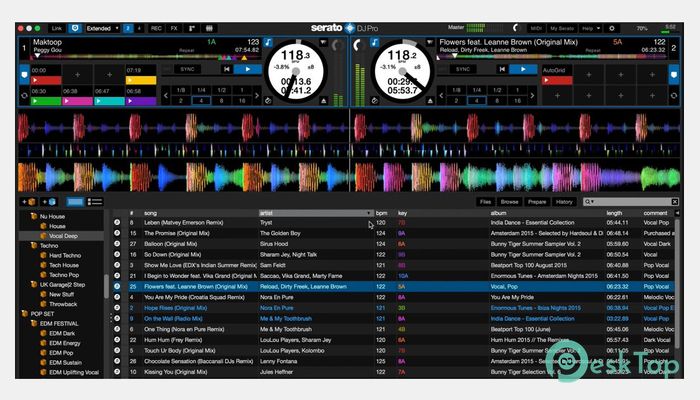The image size is (700, 400).
Task: Open the Help dropdown menu
Action: click(591, 28)
